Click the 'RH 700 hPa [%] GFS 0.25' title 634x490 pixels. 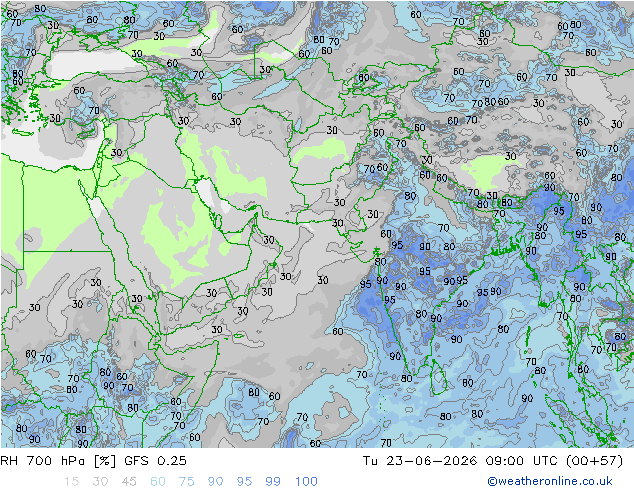coord(93,461)
